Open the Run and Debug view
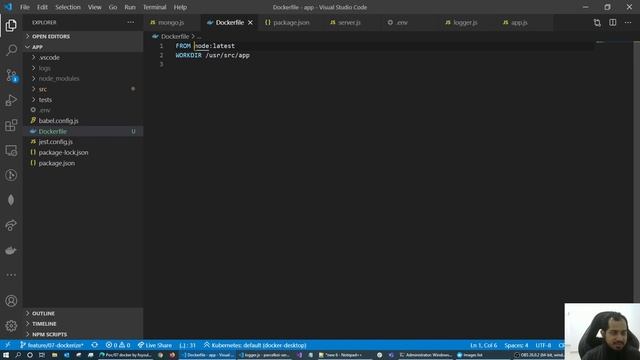Screen dimensions: 640x360 point(11,100)
